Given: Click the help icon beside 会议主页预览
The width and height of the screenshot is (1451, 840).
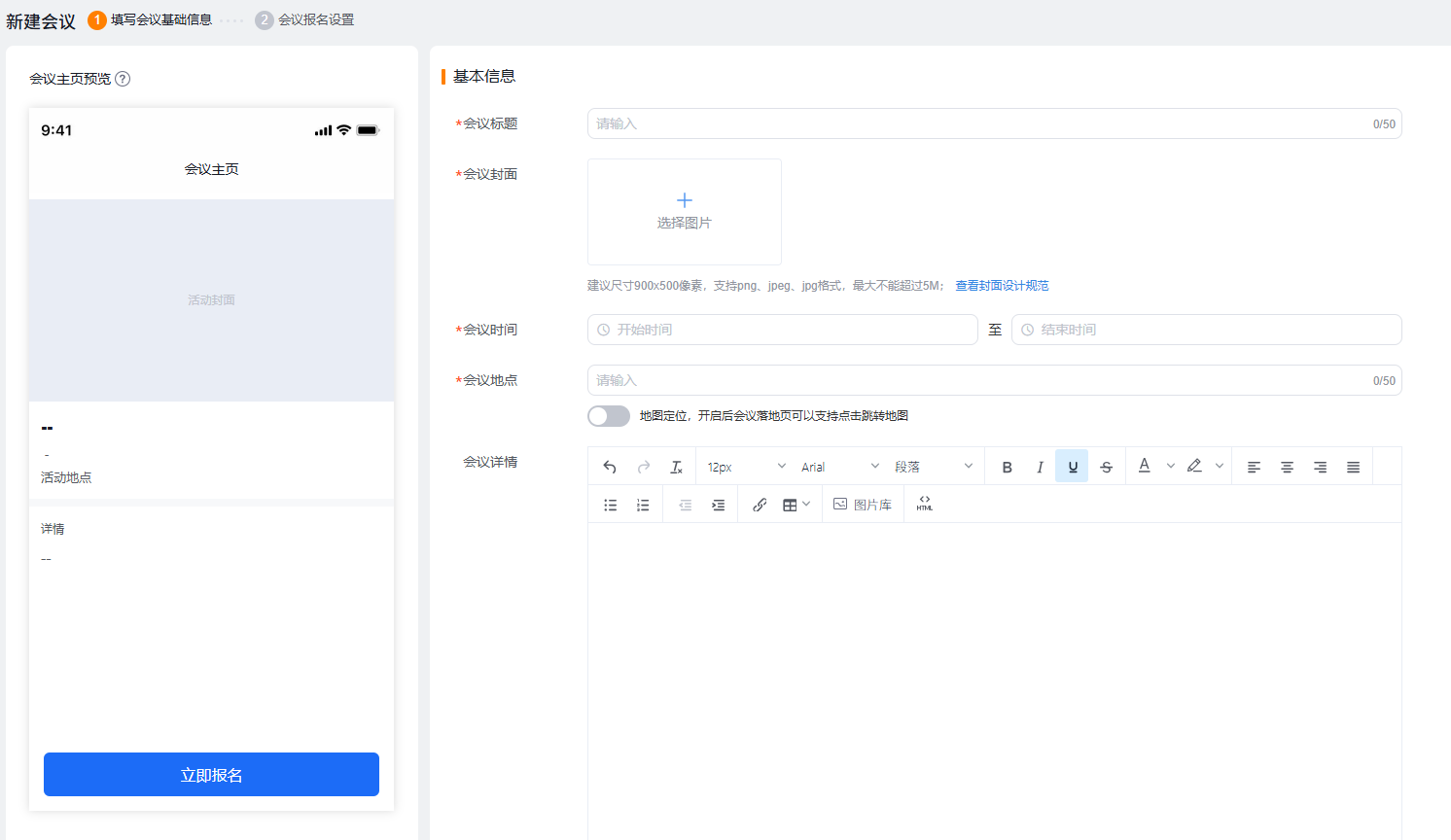Looking at the screenshot, I should pos(123,79).
